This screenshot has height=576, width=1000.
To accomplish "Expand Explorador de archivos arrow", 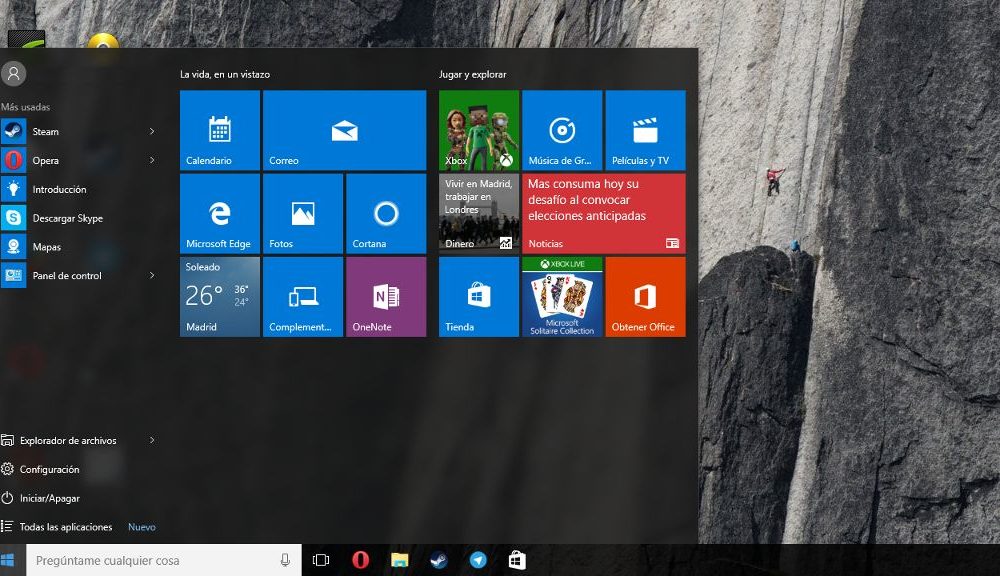I will coord(152,440).
